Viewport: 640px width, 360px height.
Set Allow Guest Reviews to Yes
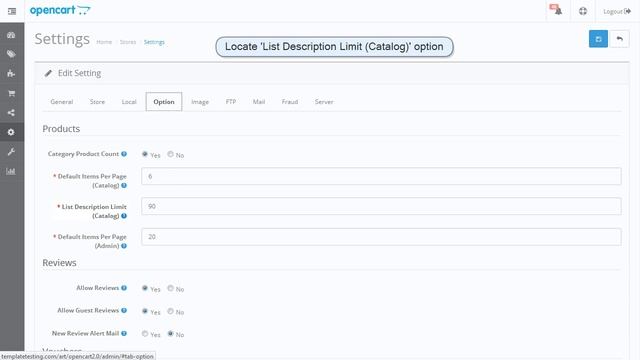point(145,311)
